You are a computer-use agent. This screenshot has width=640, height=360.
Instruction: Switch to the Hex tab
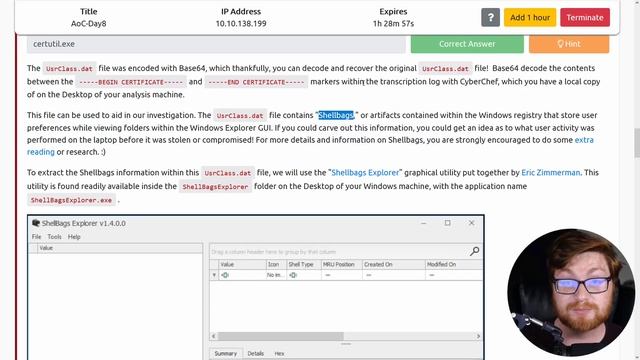pos(279,353)
